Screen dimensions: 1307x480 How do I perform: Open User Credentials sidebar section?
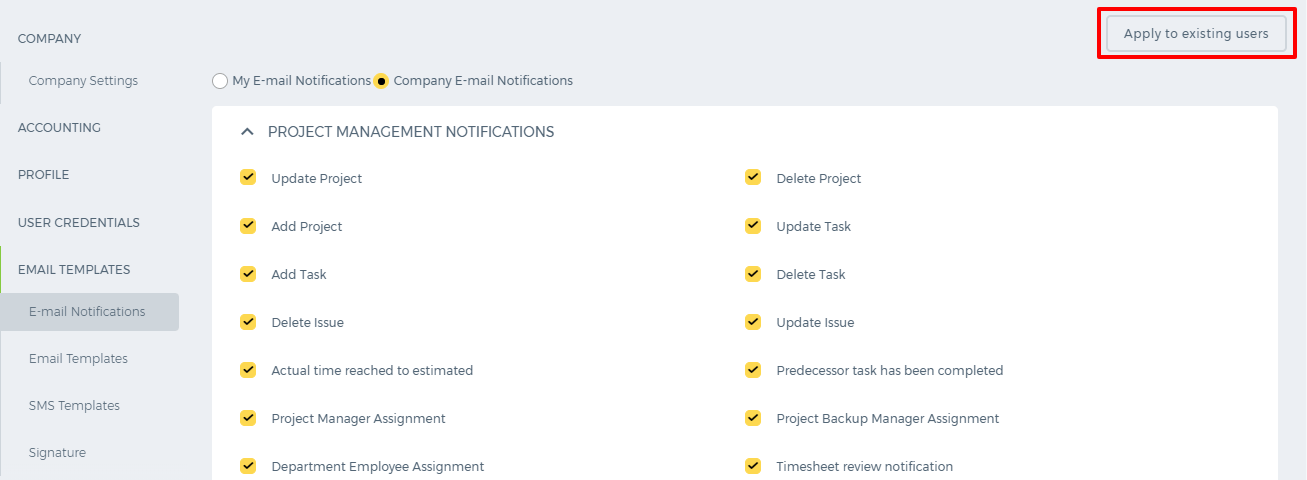[x=79, y=222]
